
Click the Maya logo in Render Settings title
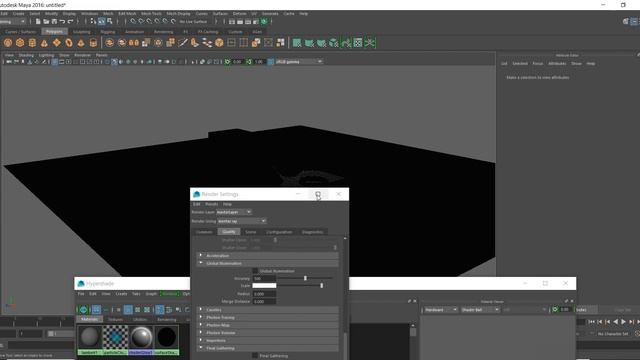click(x=196, y=194)
